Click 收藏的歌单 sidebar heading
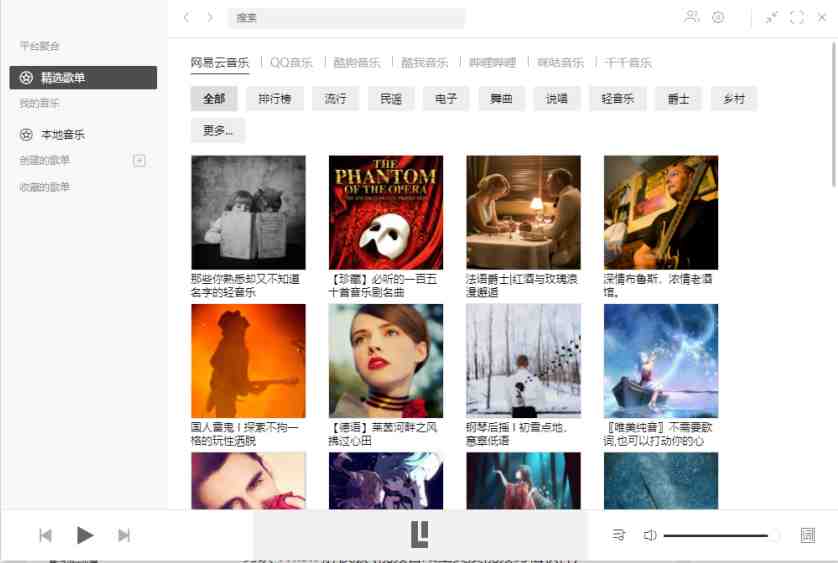Viewport: 838px width, 563px height. tap(44, 187)
